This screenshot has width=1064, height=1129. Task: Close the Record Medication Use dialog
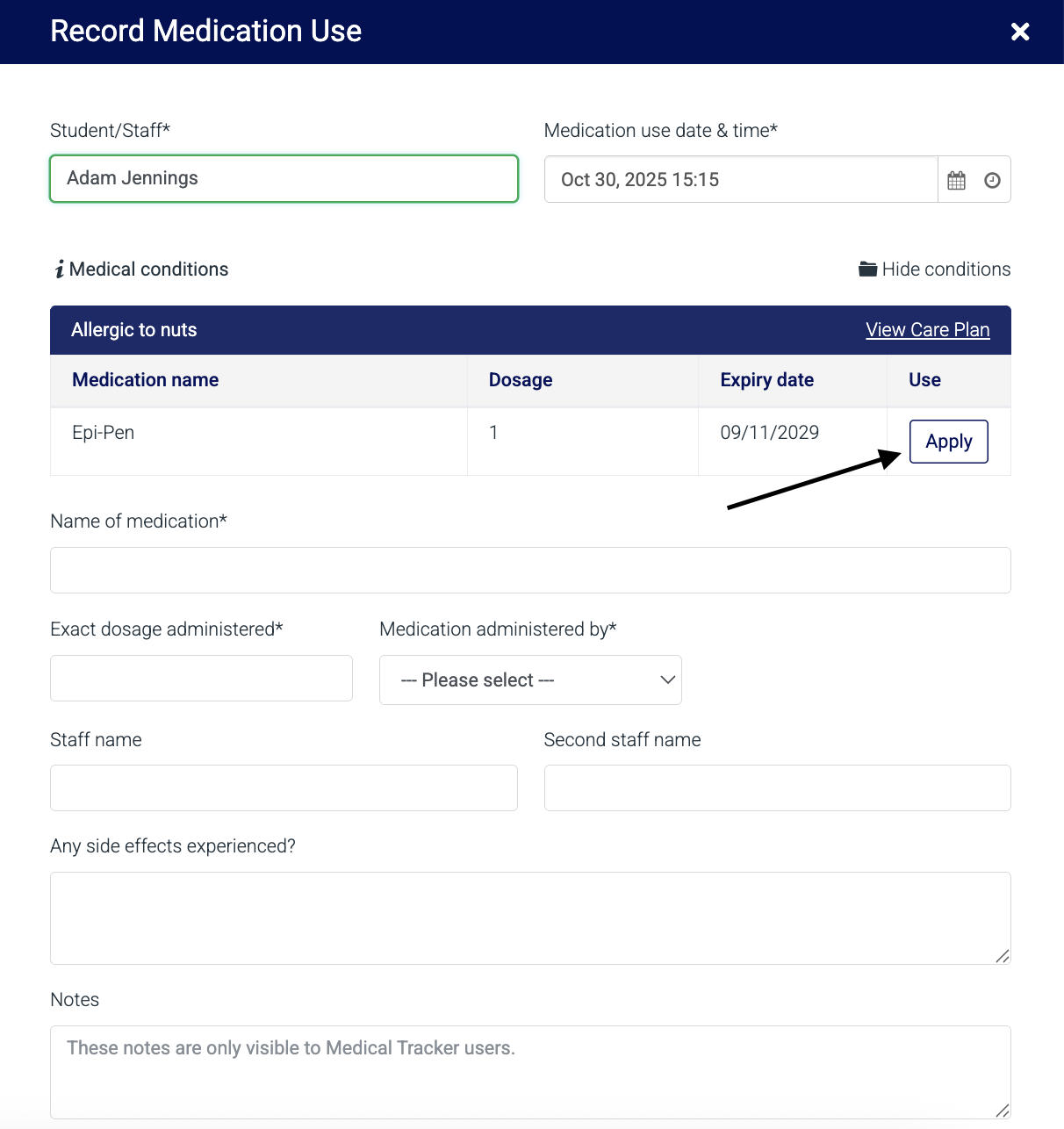[x=1020, y=32]
